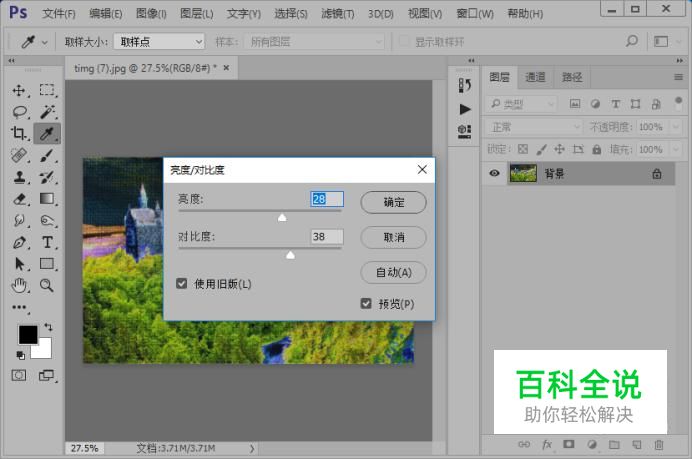Viewport: 692px width, 459px height.
Task: Click 取消 button in dialog
Action: point(393,237)
